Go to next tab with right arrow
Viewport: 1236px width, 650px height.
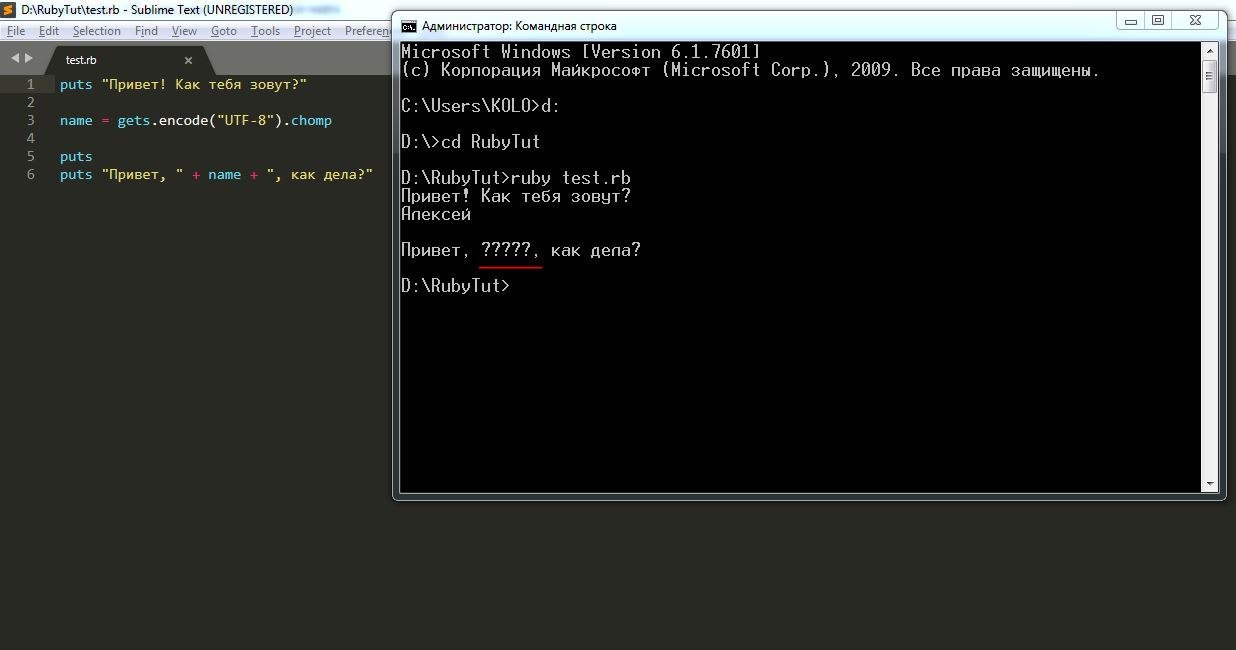tap(28, 59)
